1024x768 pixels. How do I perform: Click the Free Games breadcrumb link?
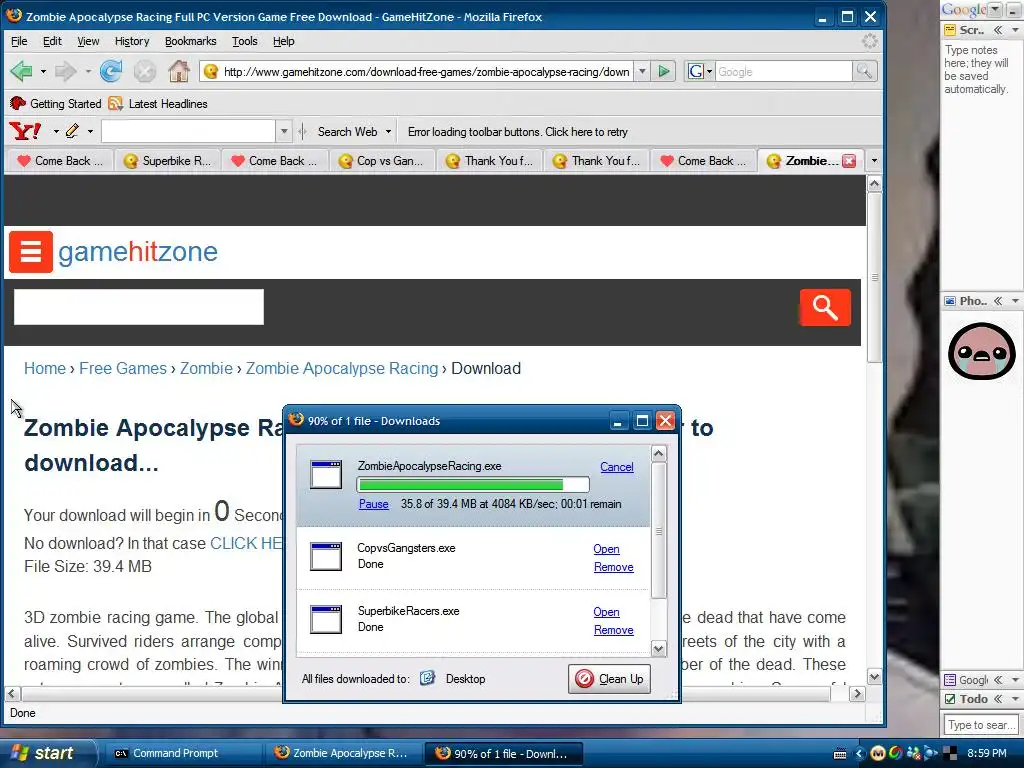click(123, 368)
